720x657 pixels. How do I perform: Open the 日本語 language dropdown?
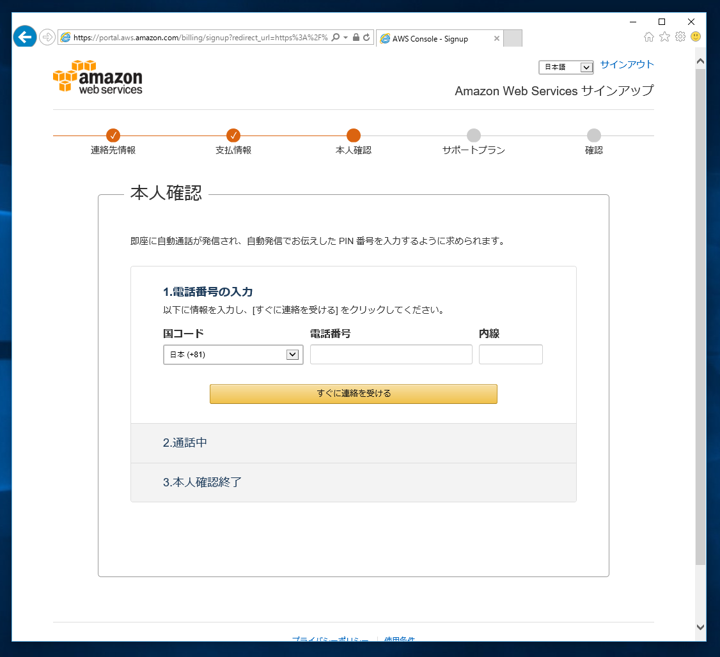566,67
